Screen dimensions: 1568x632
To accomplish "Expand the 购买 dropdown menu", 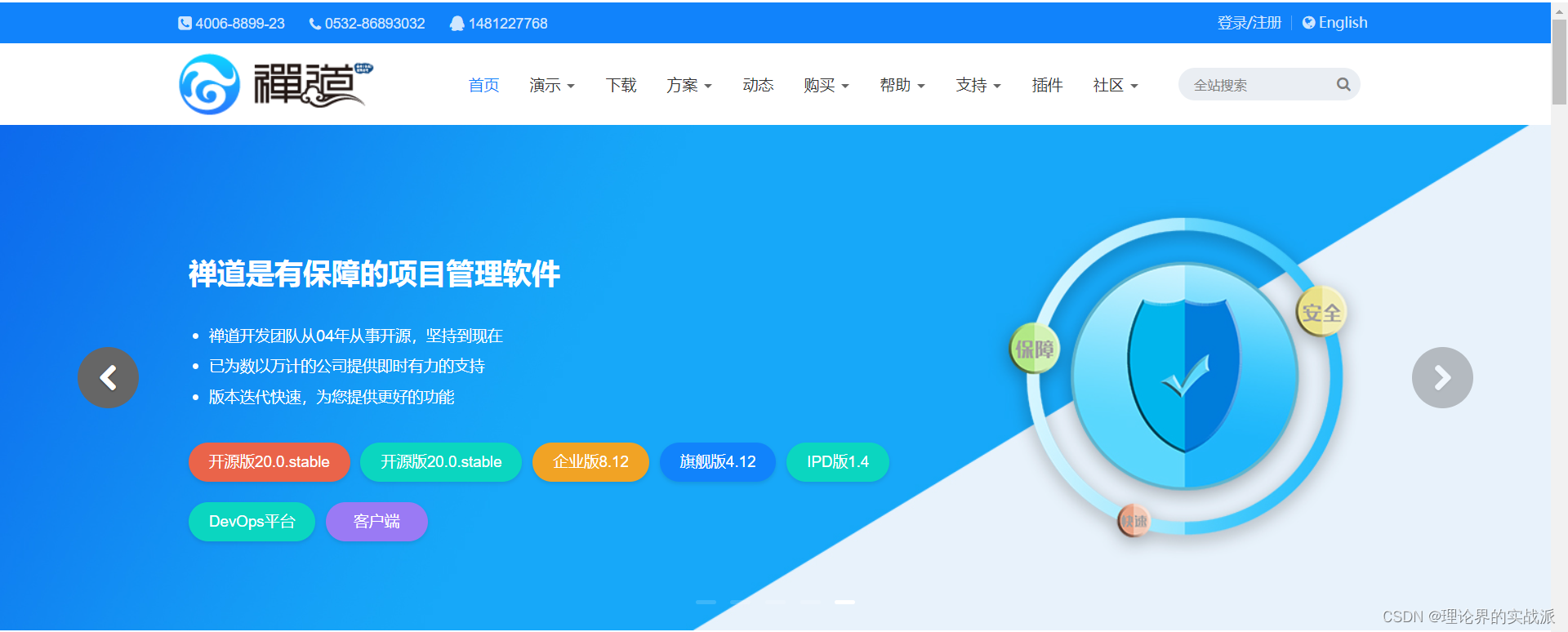I will [x=826, y=85].
